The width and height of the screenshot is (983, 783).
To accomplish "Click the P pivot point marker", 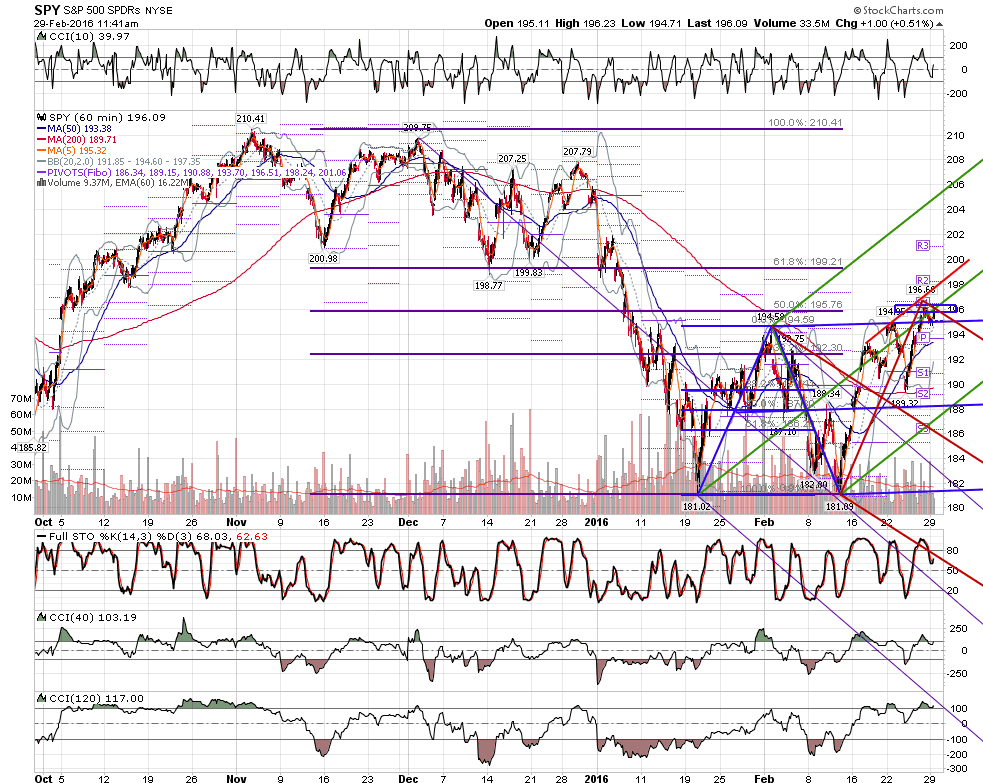I will point(923,338).
